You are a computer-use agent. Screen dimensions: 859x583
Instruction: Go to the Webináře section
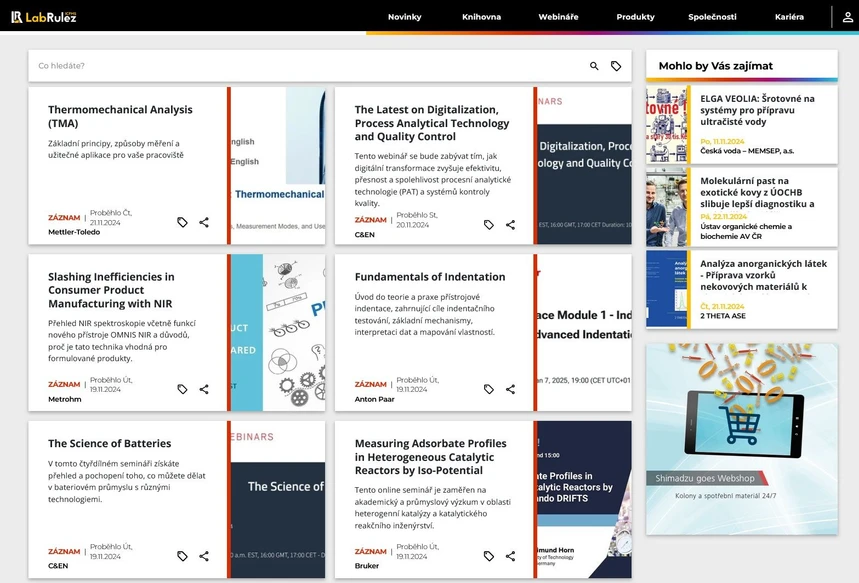tap(558, 16)
